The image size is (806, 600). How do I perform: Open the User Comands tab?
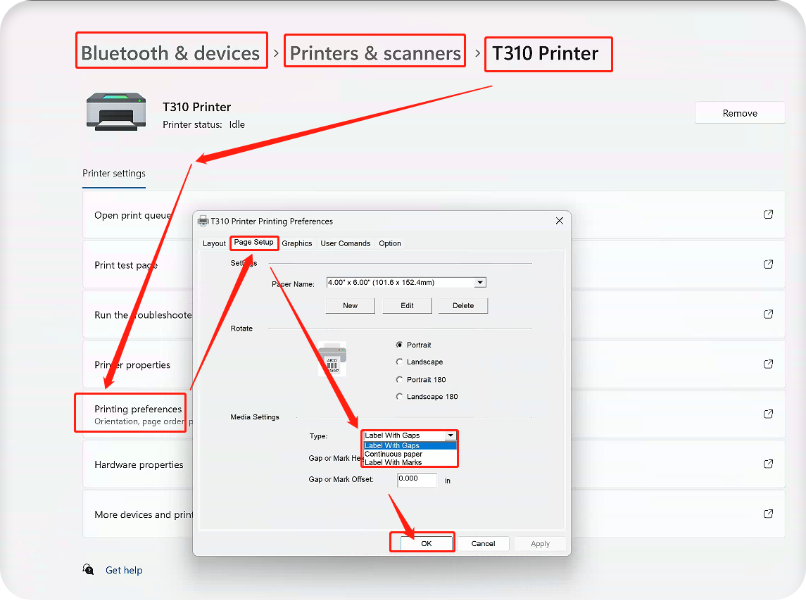click(345, 243)
